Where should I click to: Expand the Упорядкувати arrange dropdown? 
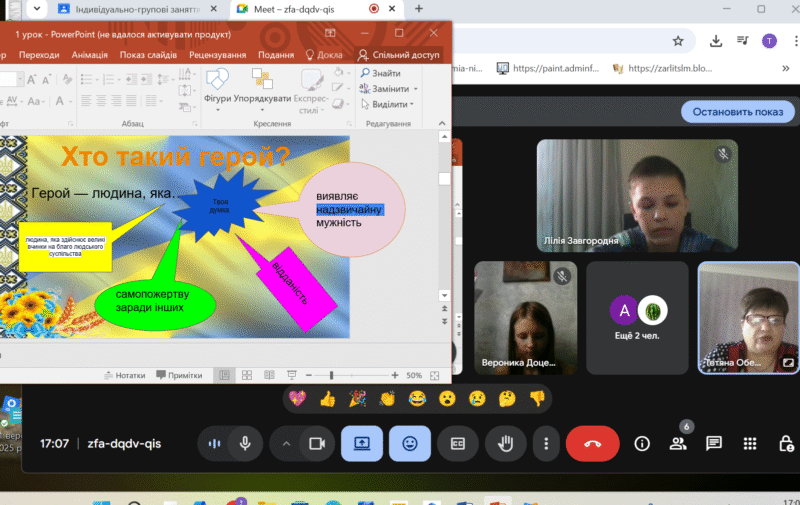263,99
